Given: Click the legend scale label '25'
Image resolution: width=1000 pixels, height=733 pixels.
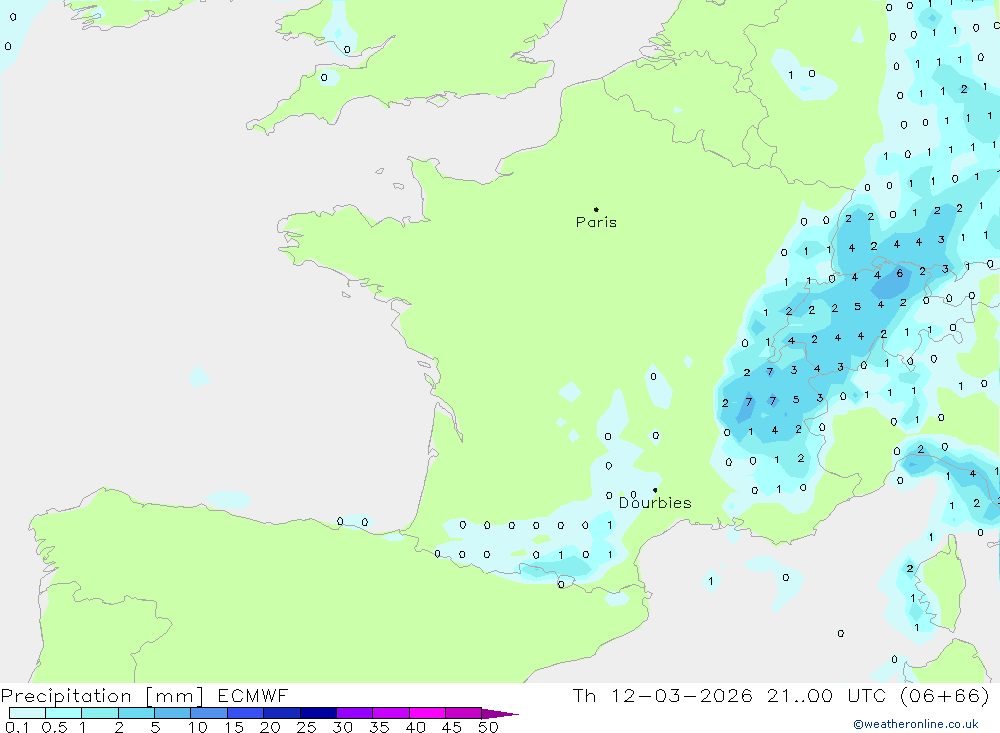Looking at the screenshot, I should tap(306, 727).
